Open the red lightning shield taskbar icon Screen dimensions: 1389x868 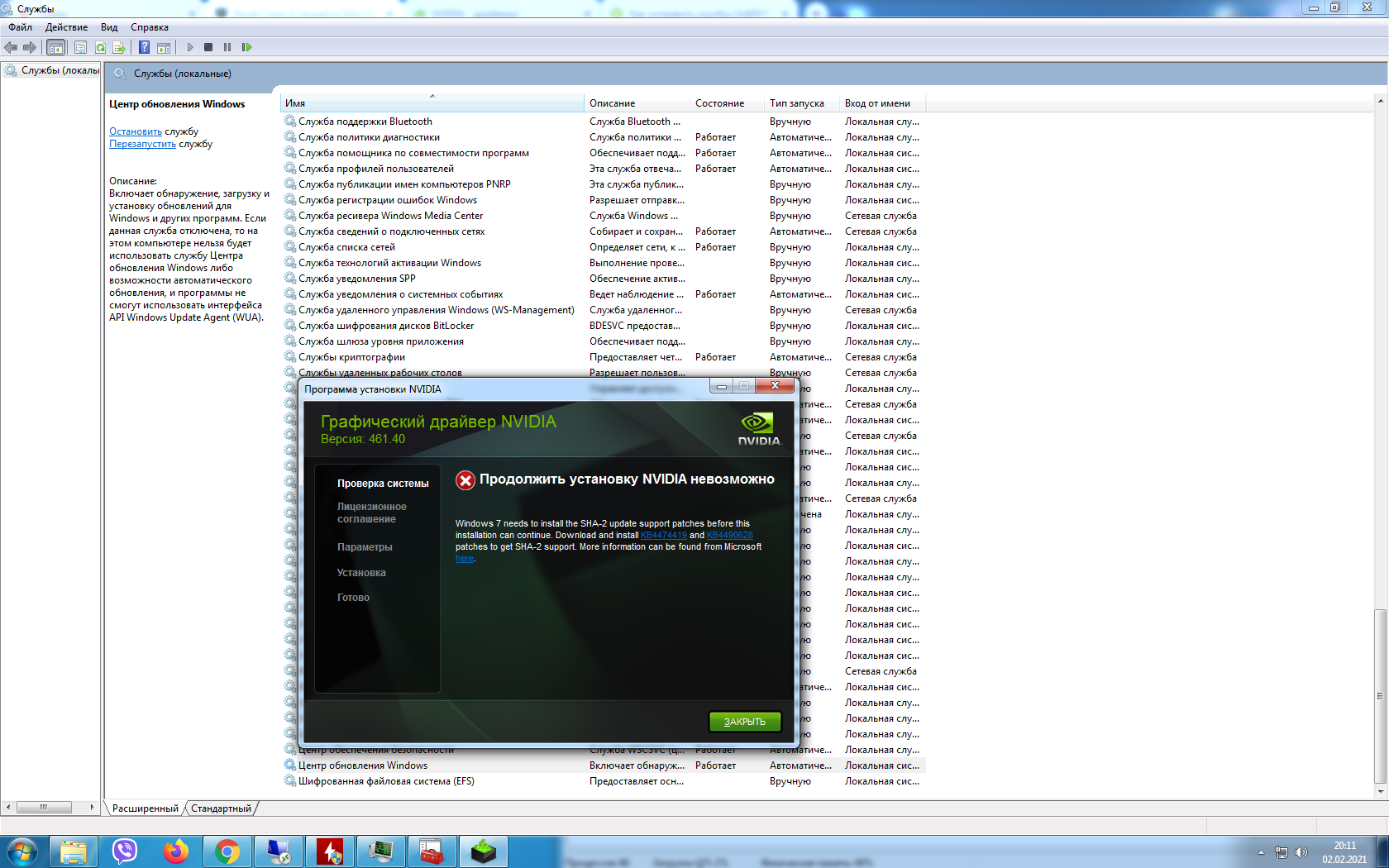pyautogui.click(x=330, y=851)
